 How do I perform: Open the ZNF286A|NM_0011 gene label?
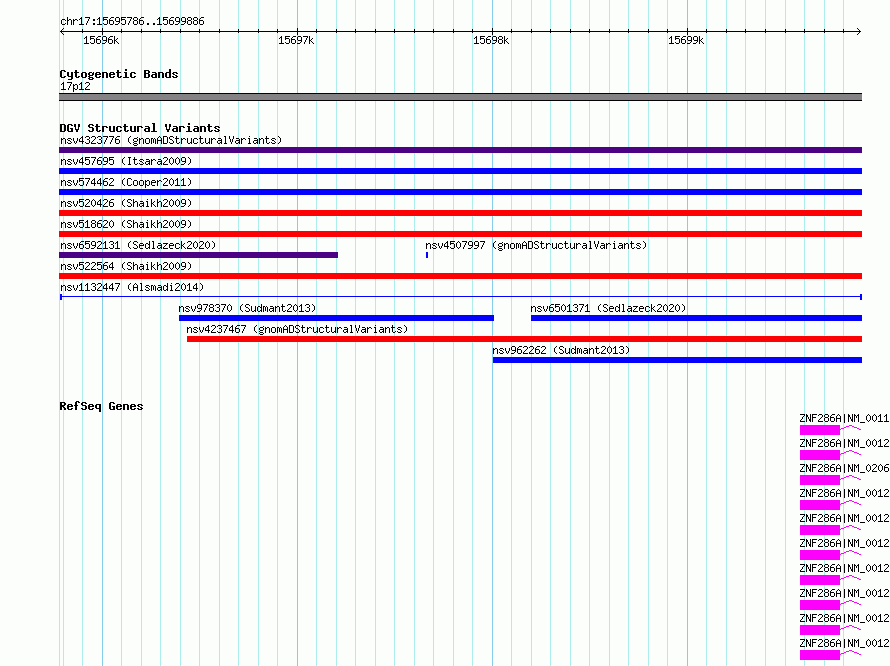pyautogui.click(x=844, y=418)
